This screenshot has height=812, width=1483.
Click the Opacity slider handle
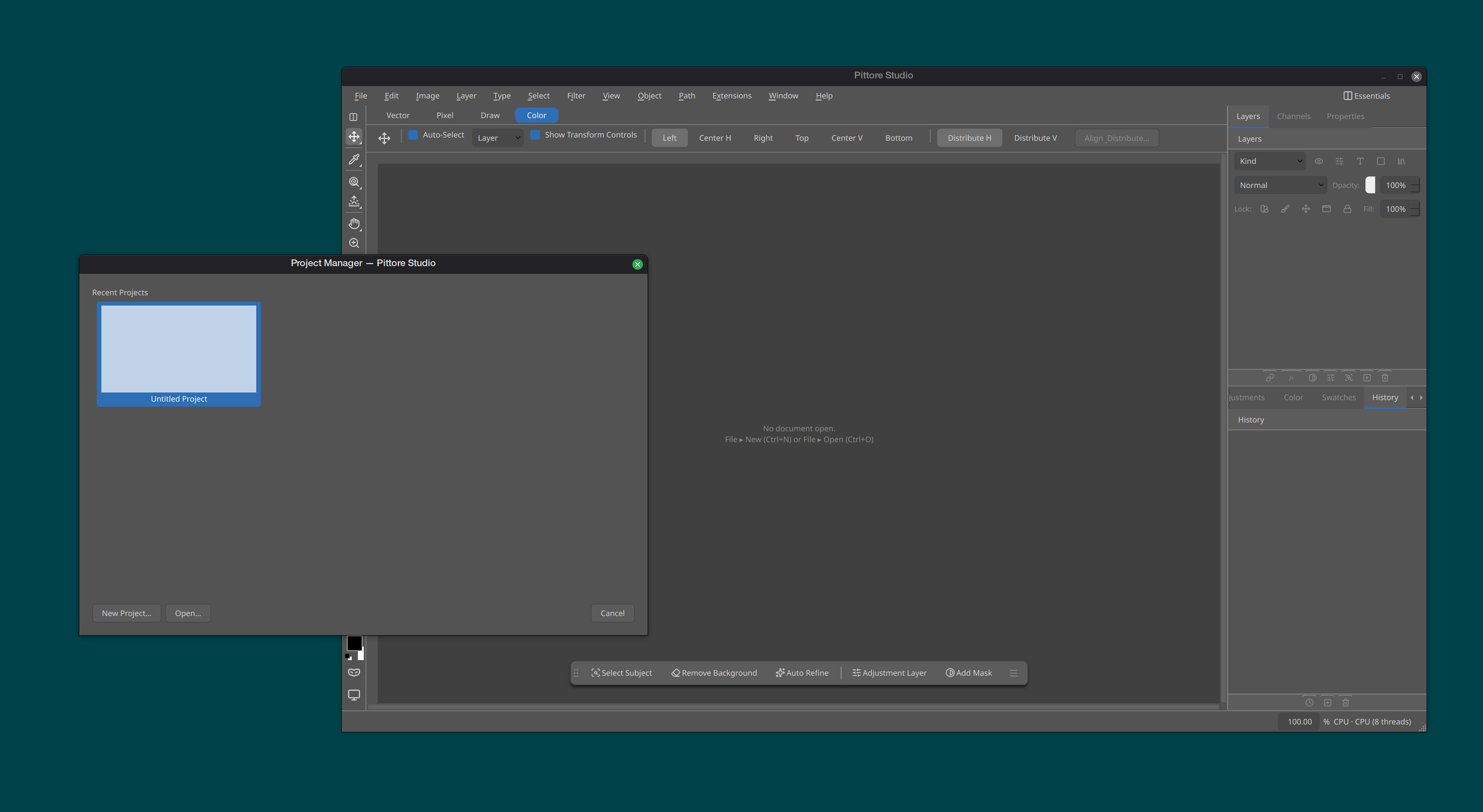1370,185
